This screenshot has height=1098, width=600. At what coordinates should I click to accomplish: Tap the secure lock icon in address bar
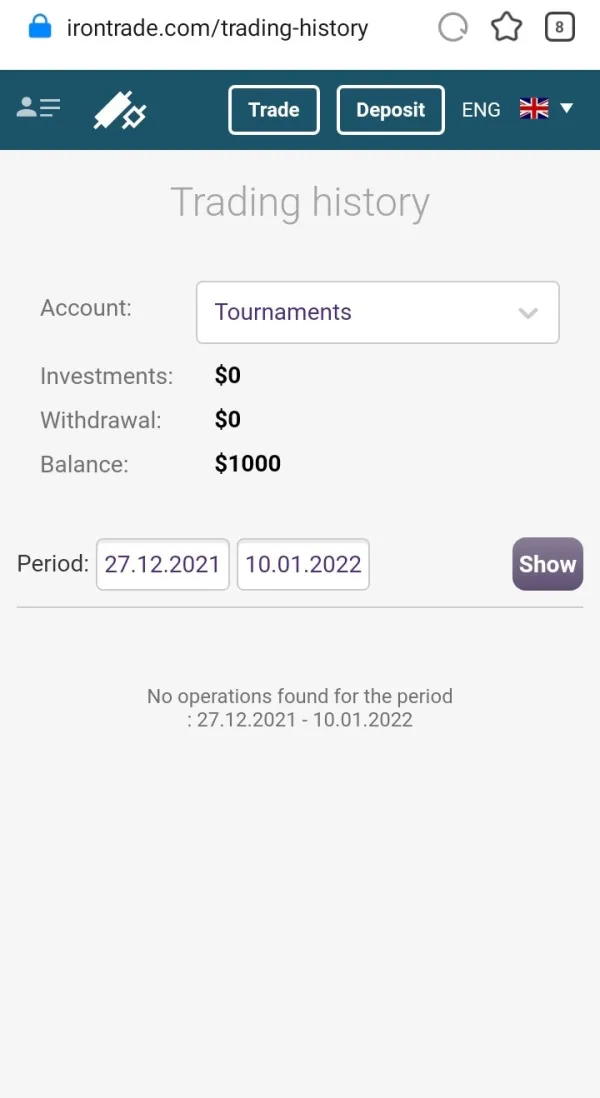[x=40, y=27]
